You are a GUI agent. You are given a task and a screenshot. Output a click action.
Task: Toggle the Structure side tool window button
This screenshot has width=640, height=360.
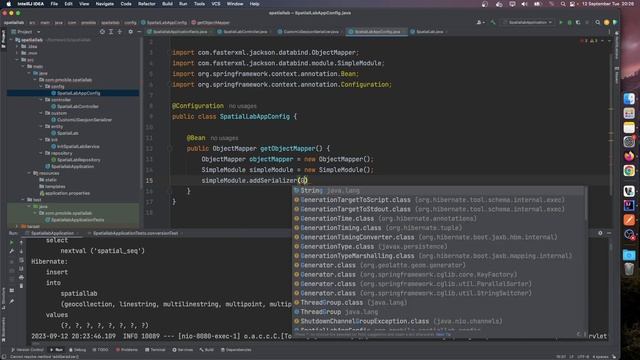tap(4, 298)
